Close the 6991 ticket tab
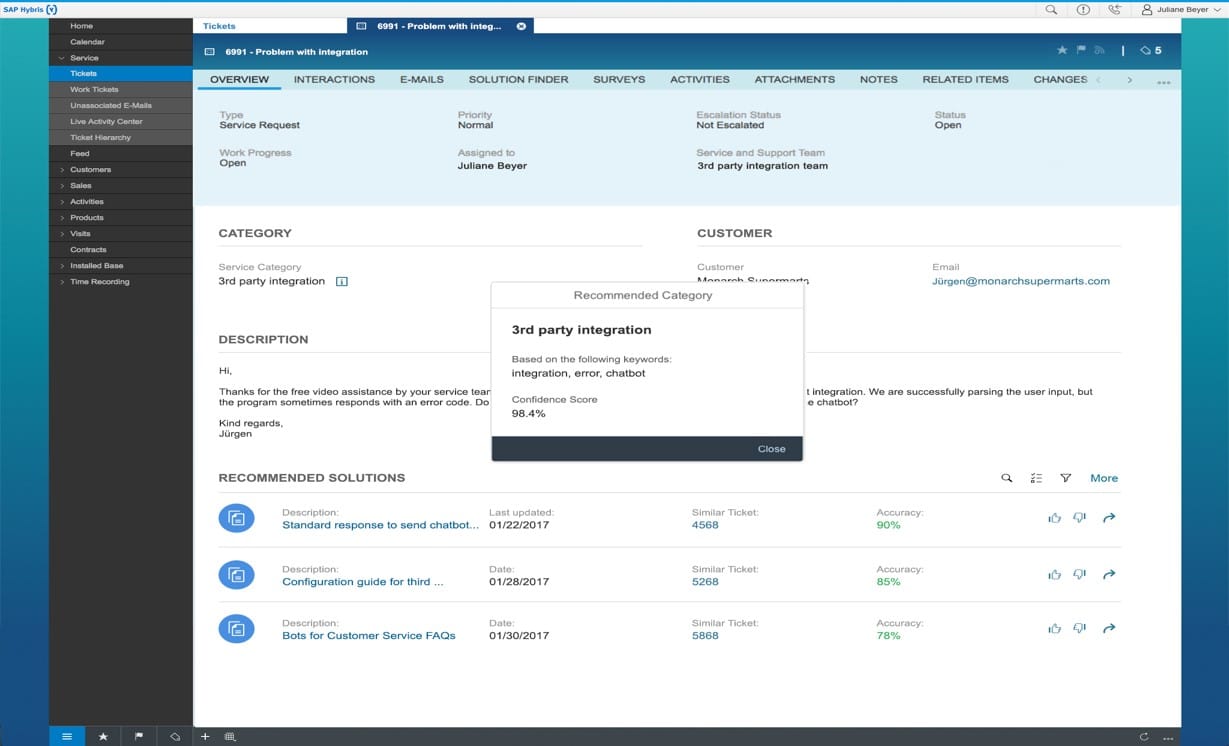This screenshot has height=746, width=1229. point(521,26)
